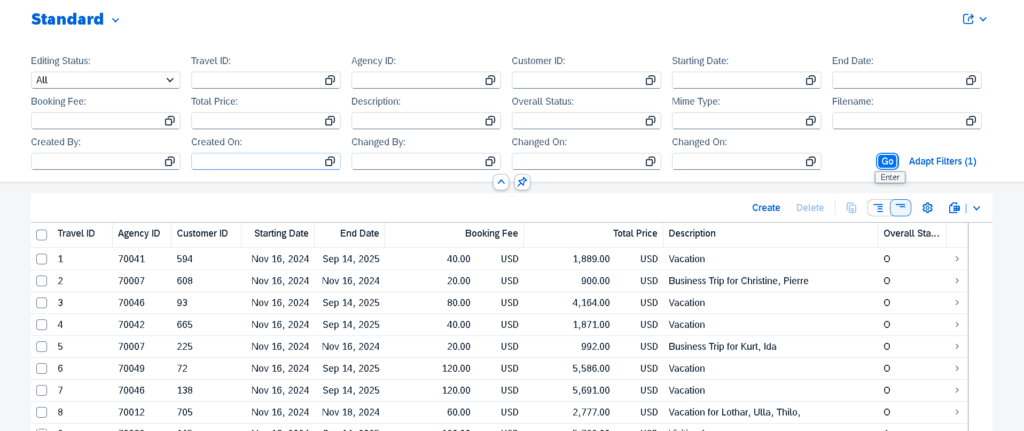Collapse the filter header with chevron
Viewport: 1024px width, 431px height.
pos(501,182)
